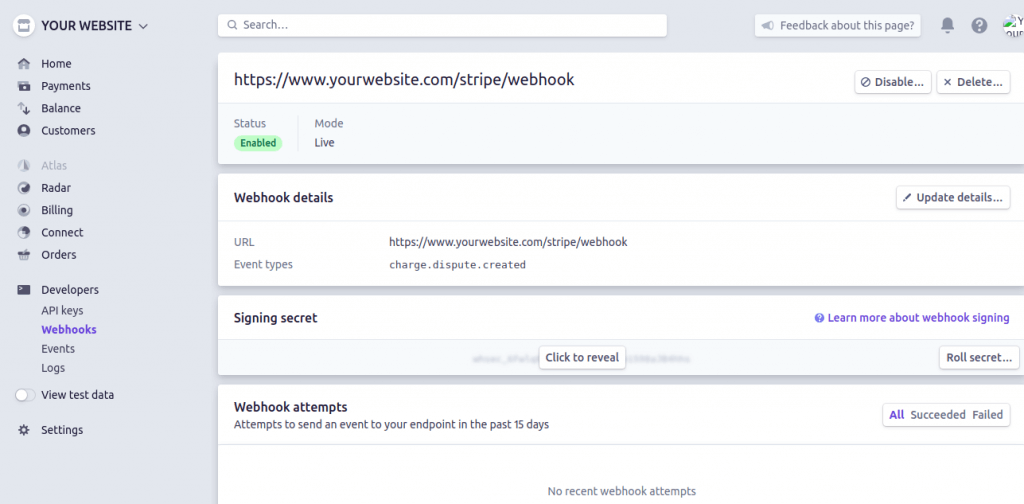1024x504 pixels.
Task: Open Events under Developers
Action: tap(58, 349)
